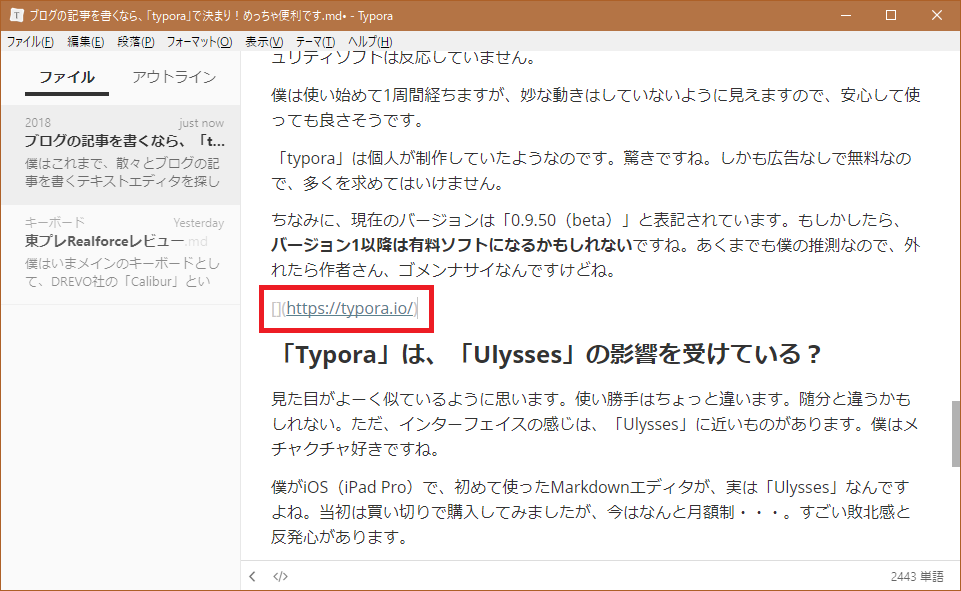Open the 東プレRealforceレビュー.md file entry
Screen dimensions: 961x591
click(121, 254)
